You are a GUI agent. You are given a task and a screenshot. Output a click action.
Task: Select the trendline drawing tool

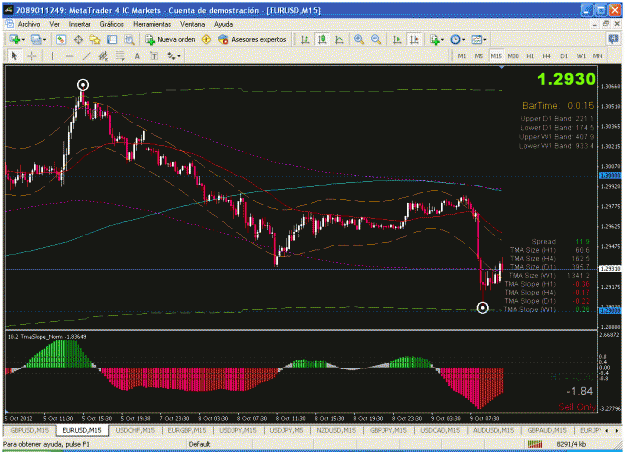pyautogui.click(x=86, y=56)
